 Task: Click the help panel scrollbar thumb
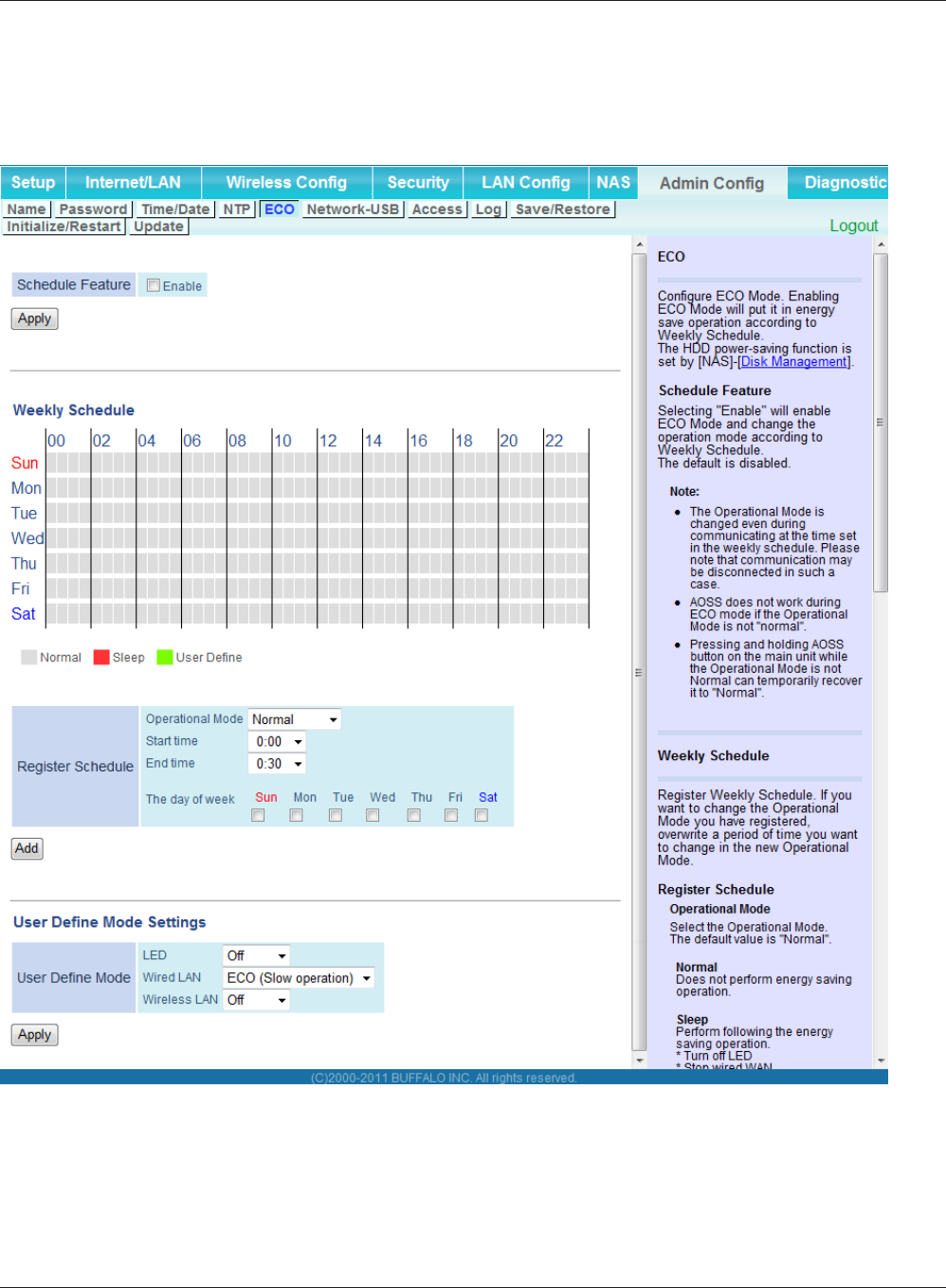pyautogui.click(x=881, y=423)
